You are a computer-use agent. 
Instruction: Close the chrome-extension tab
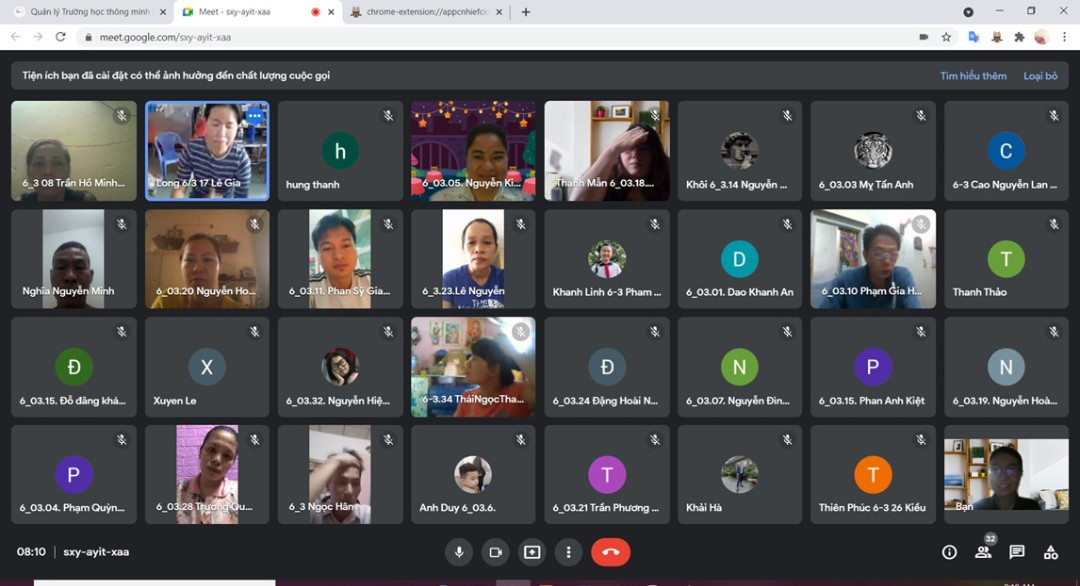[499, 12]
